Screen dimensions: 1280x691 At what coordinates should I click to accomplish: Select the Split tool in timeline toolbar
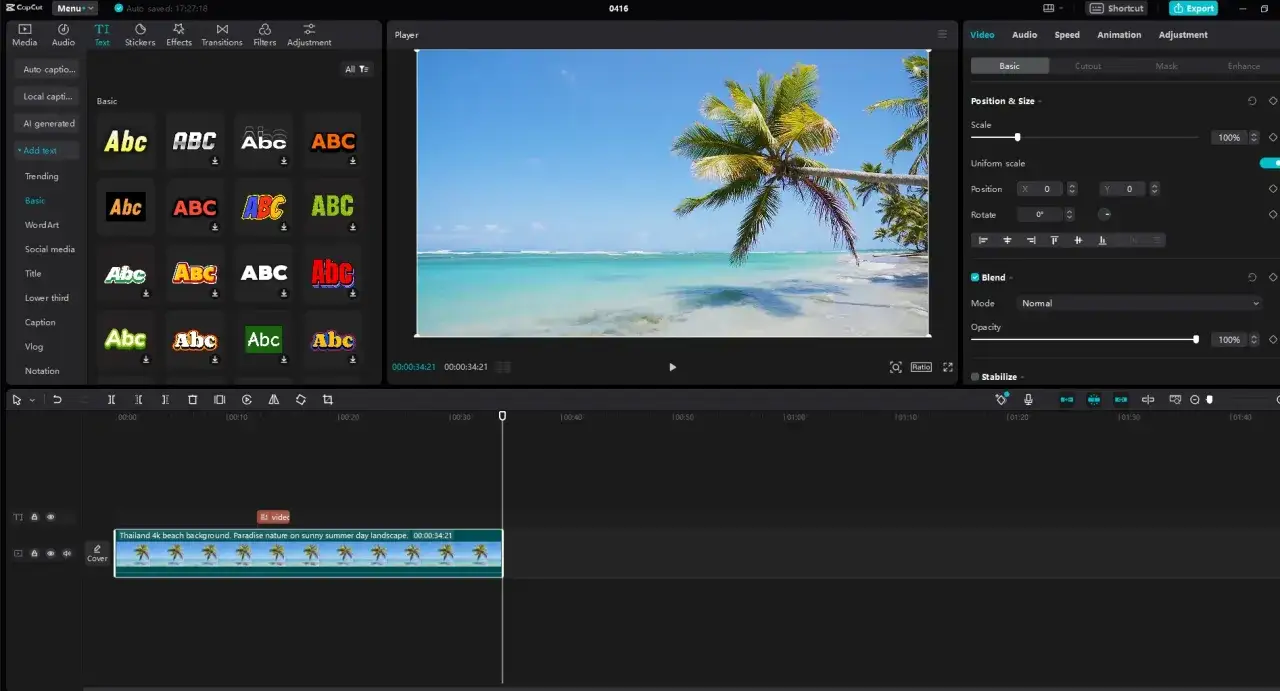click(x=111, y=399)
